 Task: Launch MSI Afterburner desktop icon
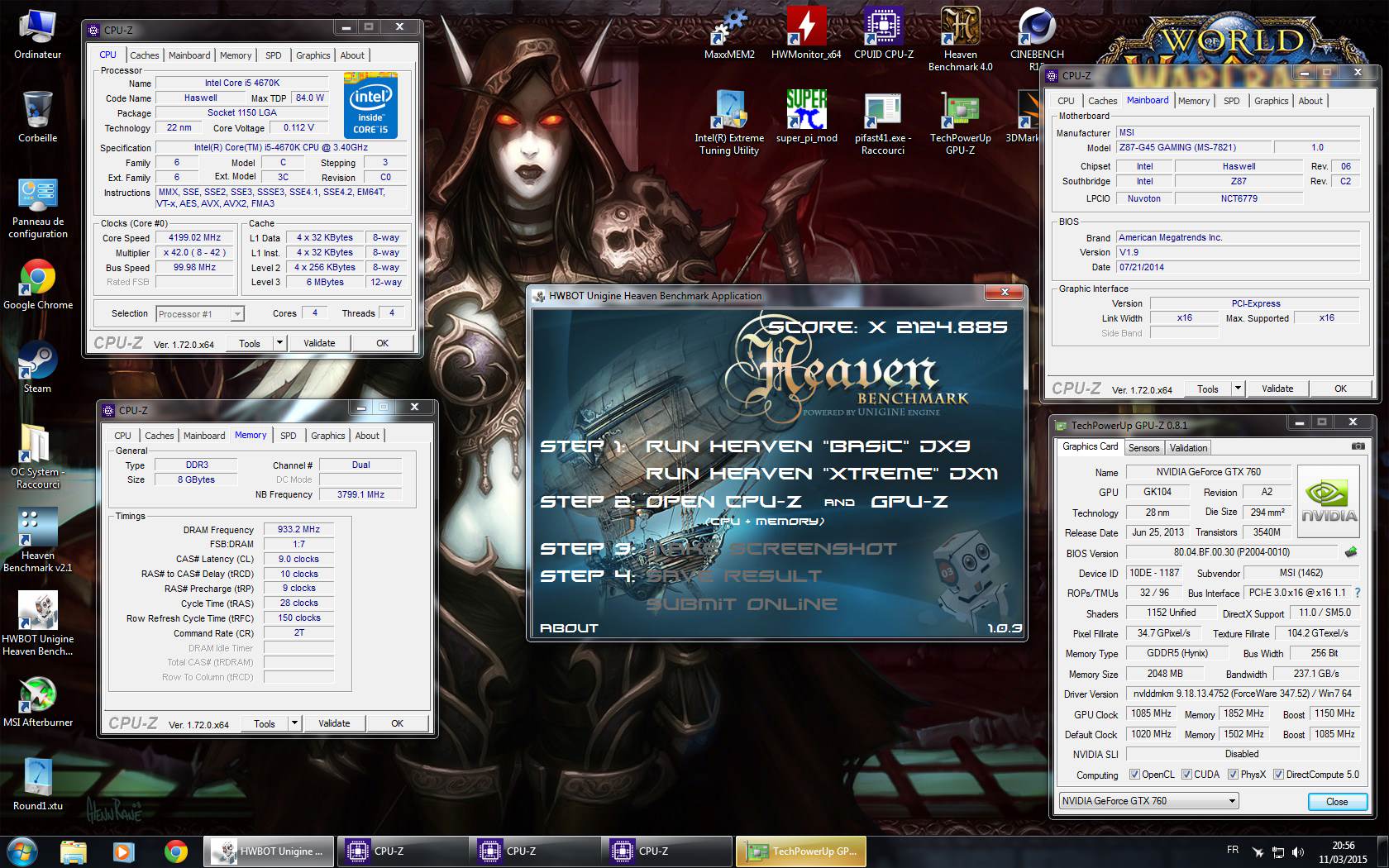pyautogui.click(x=37, y=703)
